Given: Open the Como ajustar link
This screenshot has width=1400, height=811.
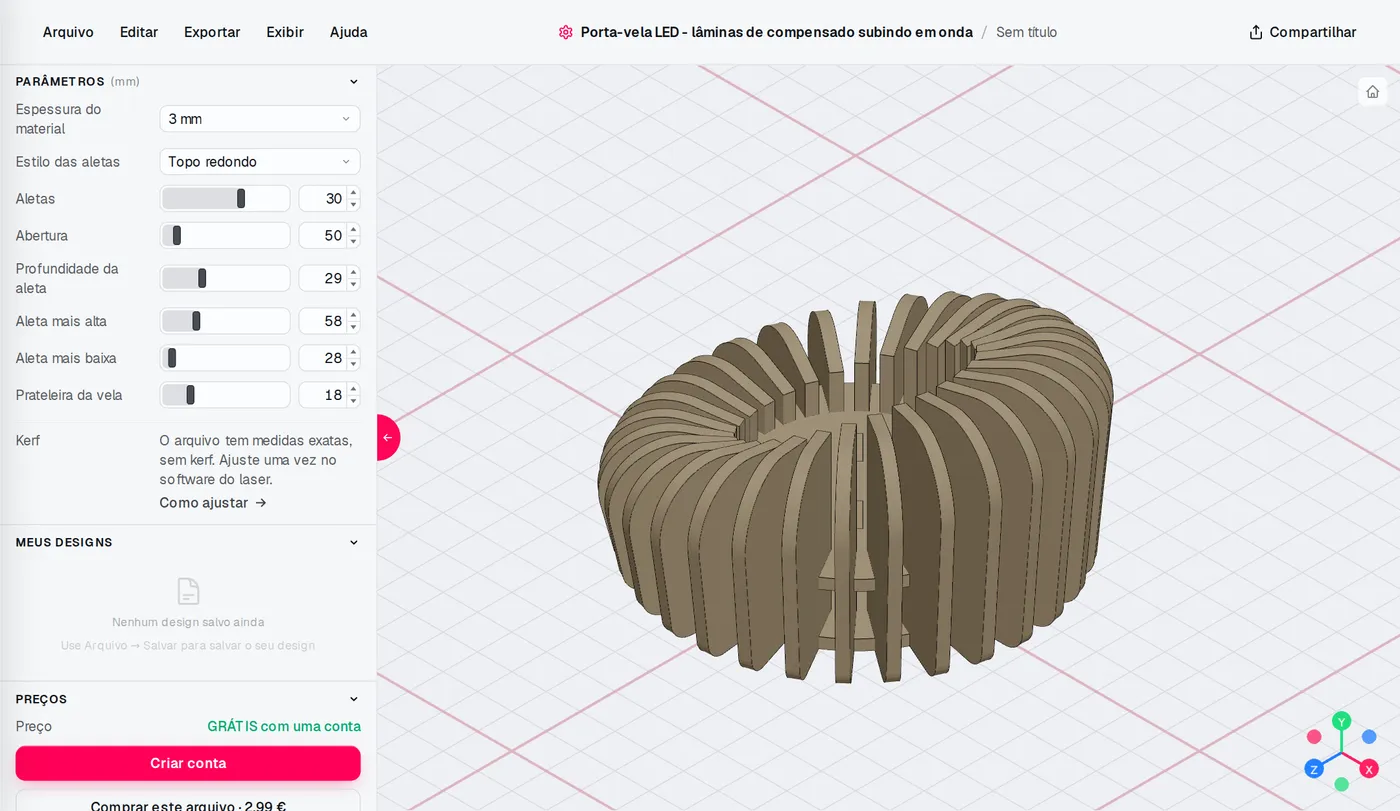Looking at the screenshot, I should 213,503.
